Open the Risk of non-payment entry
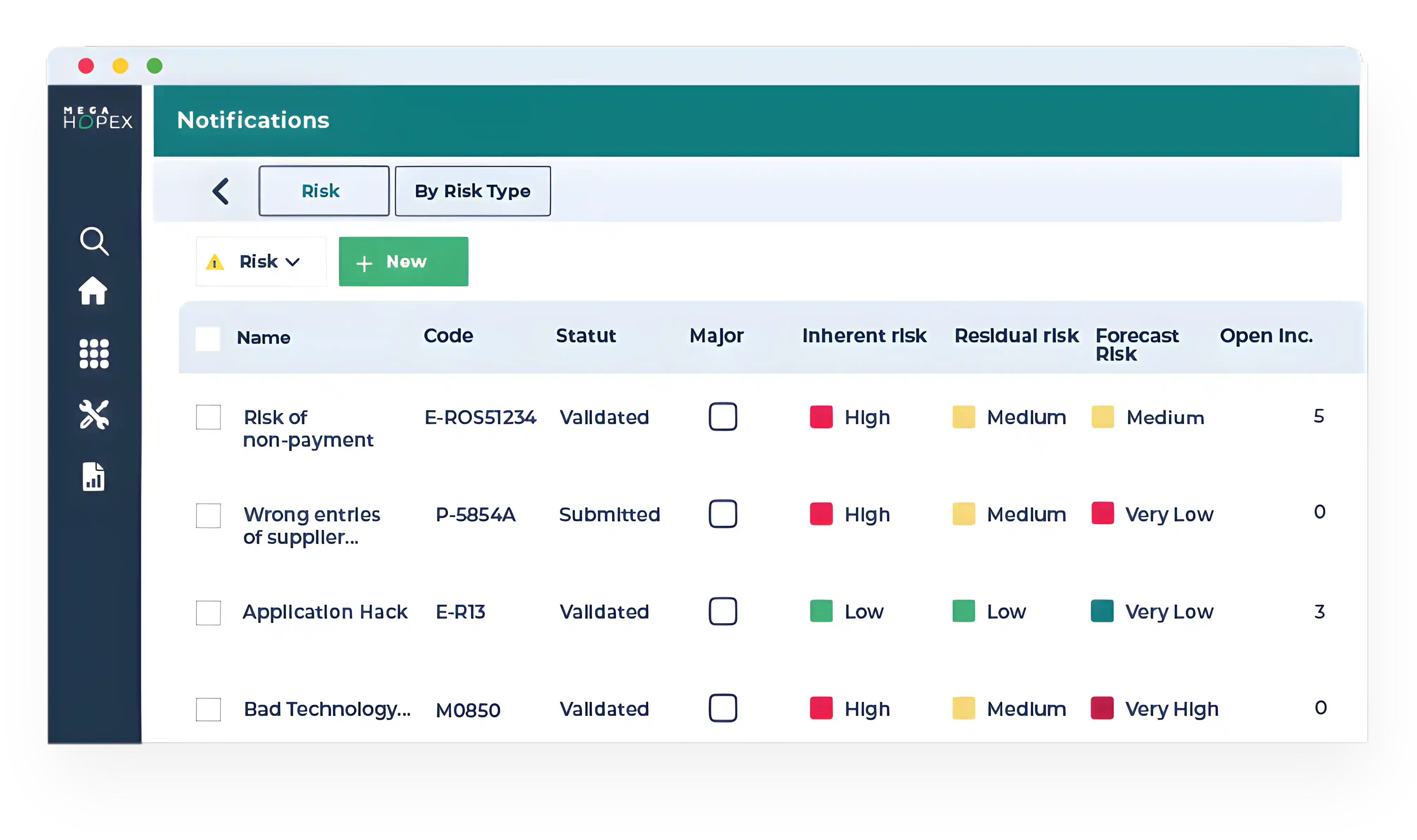This screenshot has height=840, width=1417. point(308,428)
